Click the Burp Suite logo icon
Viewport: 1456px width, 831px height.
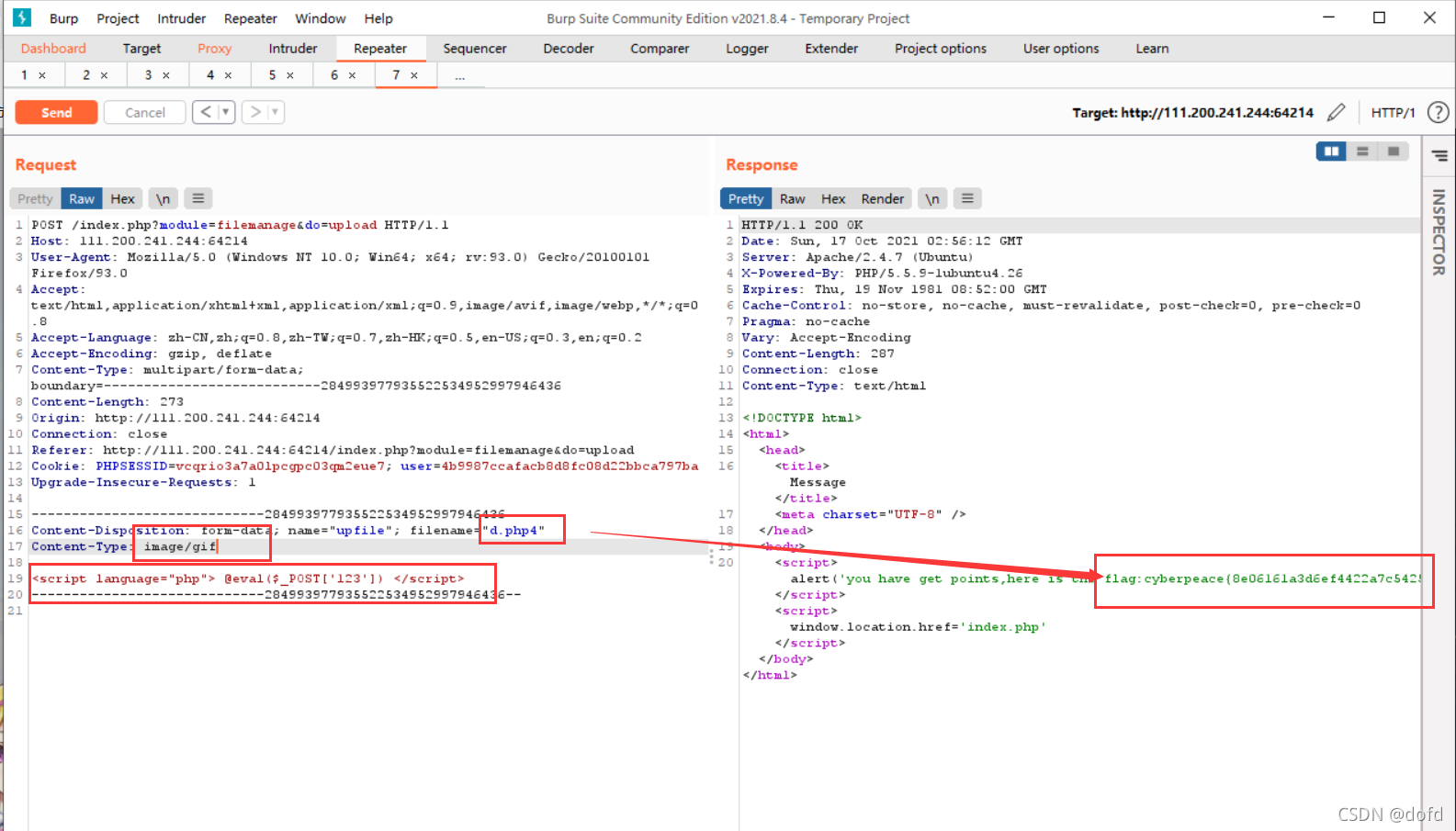coord(22,17)
